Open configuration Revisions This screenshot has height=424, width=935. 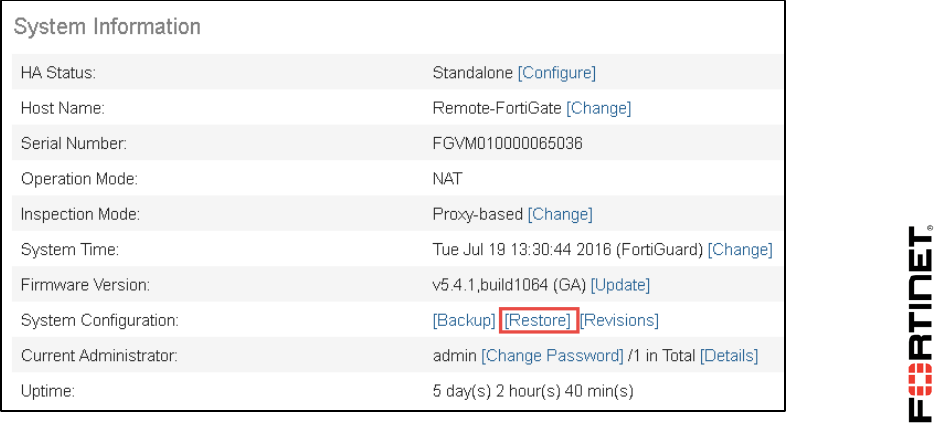coord(619,320)
